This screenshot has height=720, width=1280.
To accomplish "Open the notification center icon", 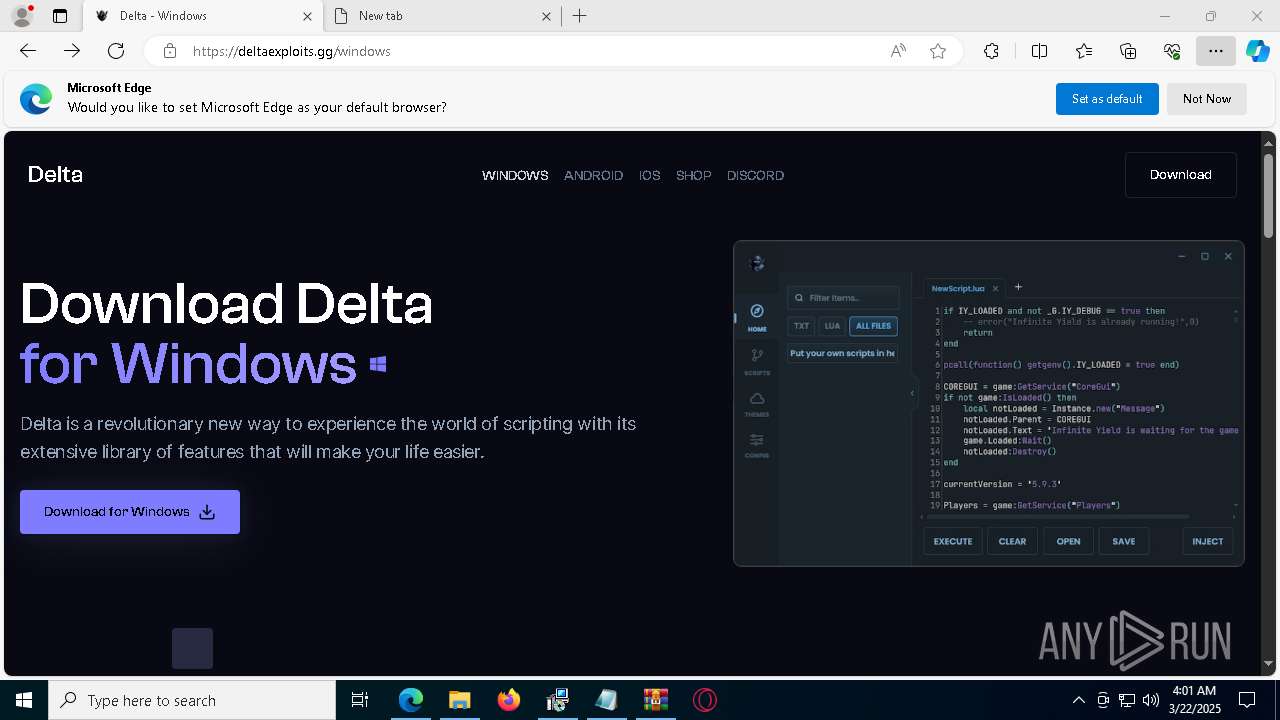I will click(1247, 700).
